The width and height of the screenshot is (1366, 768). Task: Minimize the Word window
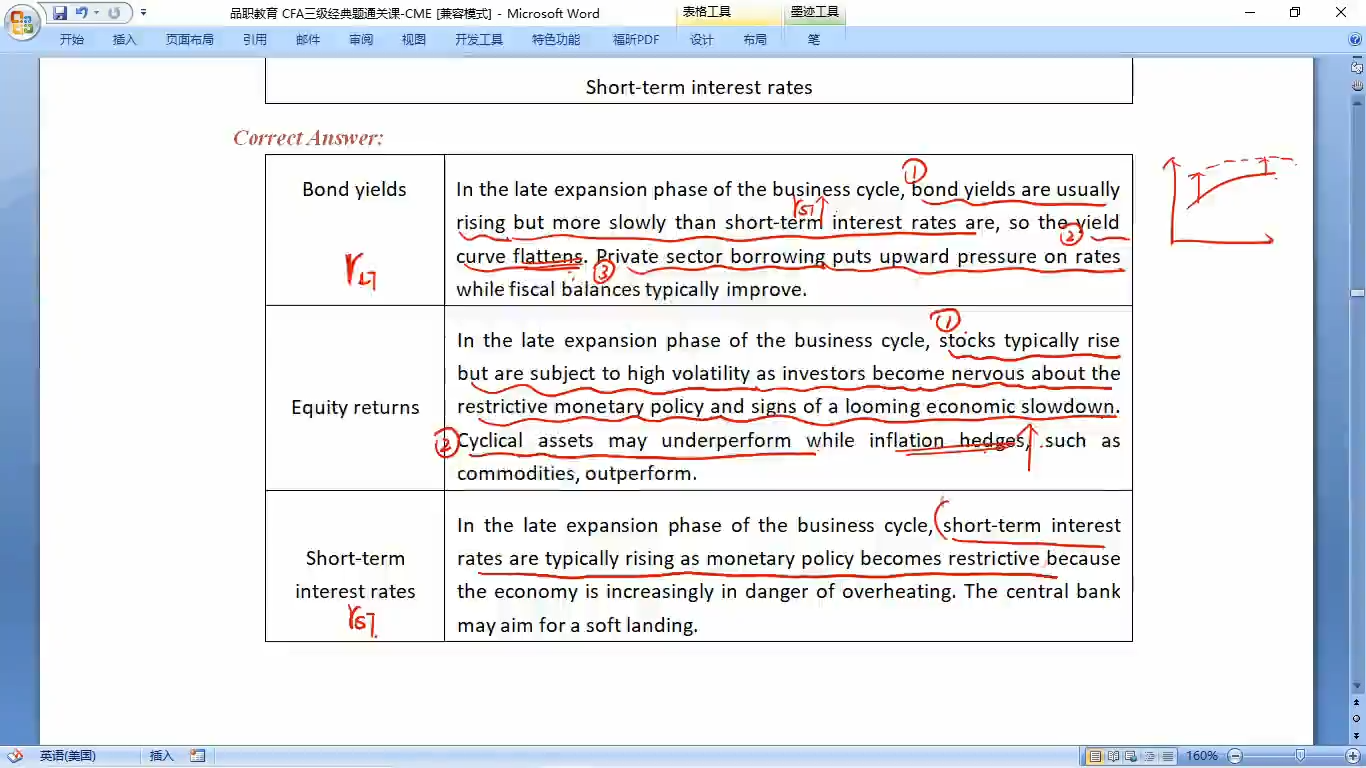(1250, 13)
